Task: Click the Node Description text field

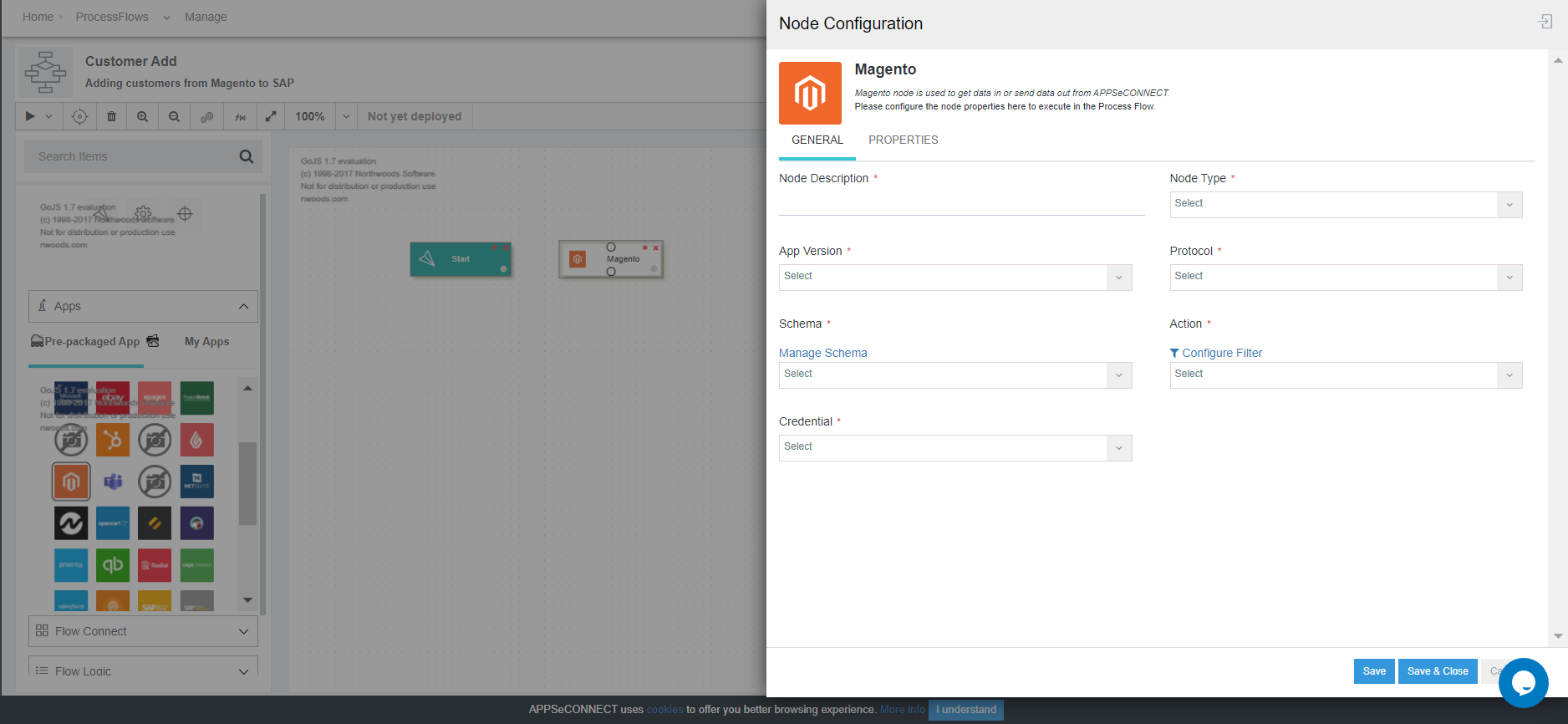Action: [x=961, y=203]
